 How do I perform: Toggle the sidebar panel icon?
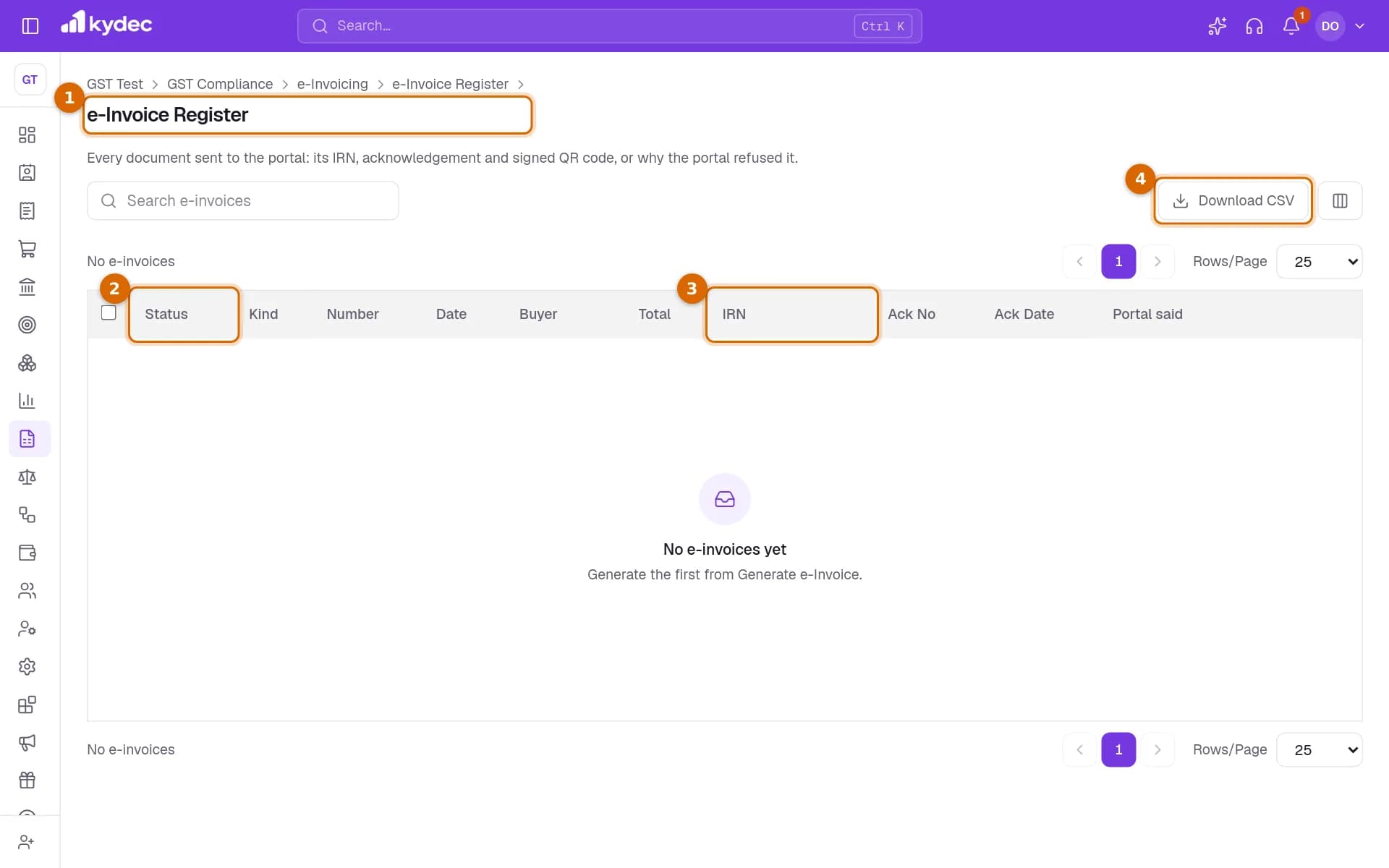click(30, 26)
